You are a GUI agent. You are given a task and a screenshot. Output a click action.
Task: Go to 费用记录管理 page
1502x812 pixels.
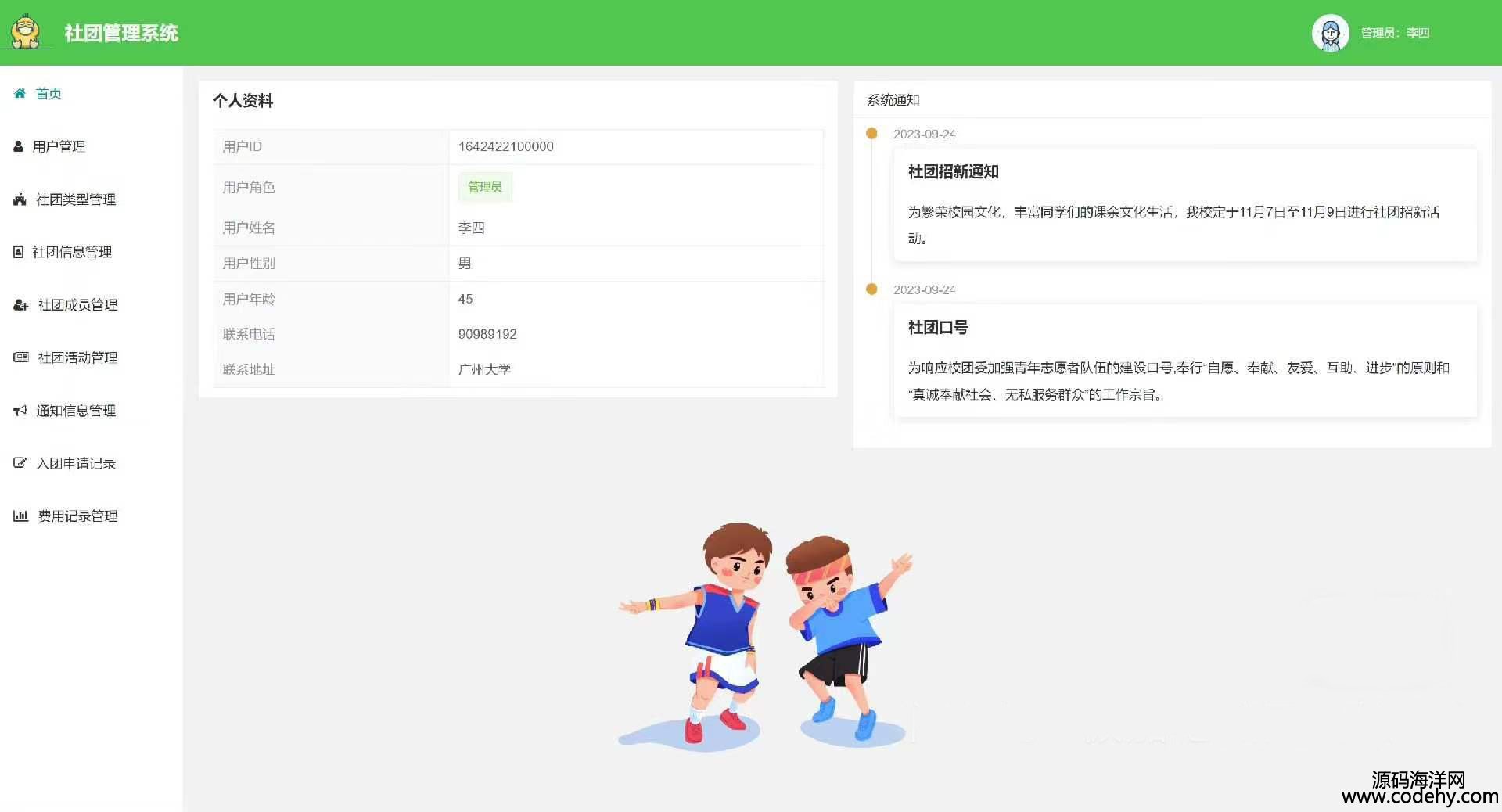(x=77, y=516)
